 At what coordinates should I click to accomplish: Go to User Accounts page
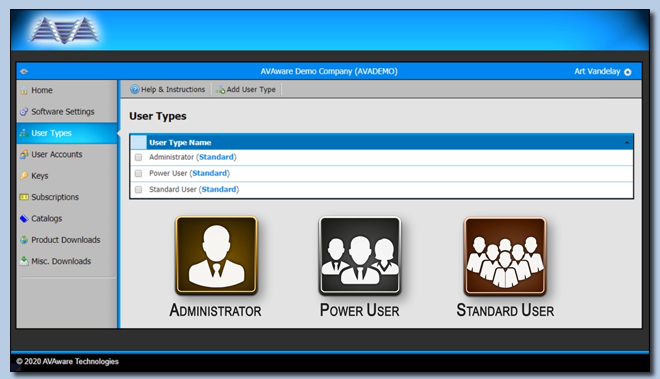click(x=57, y=155)
